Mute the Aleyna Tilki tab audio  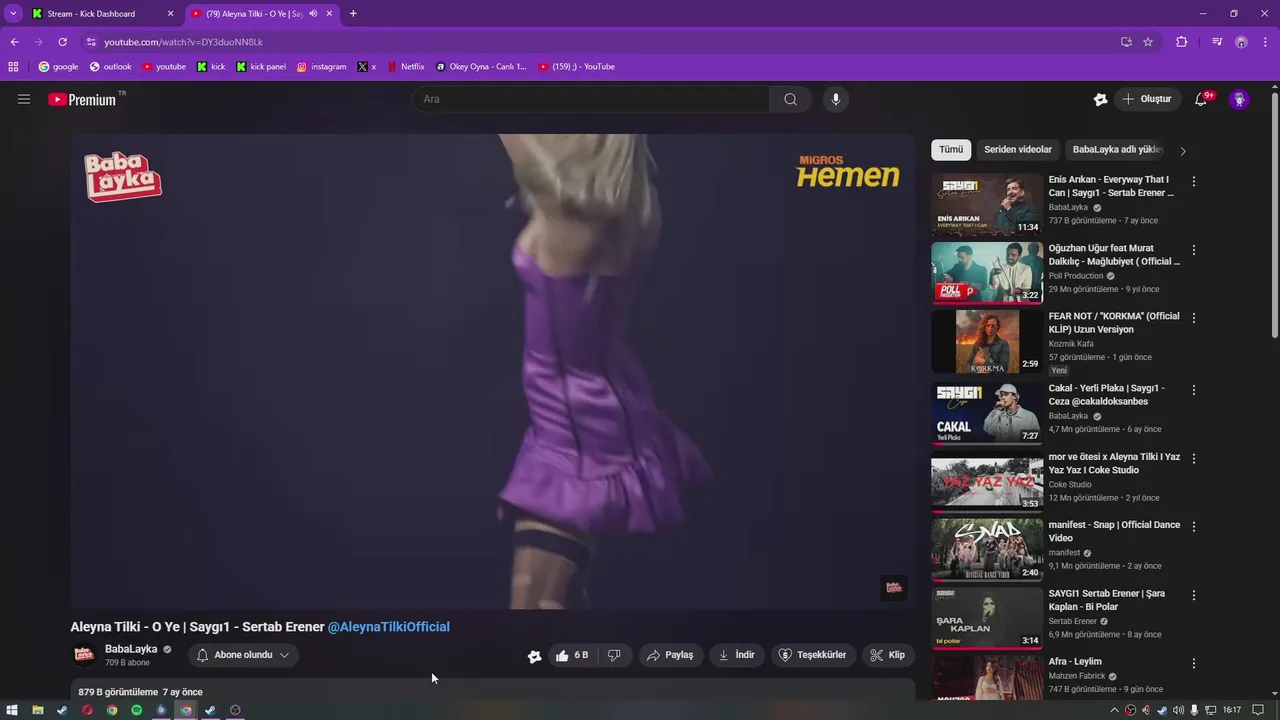313,13
